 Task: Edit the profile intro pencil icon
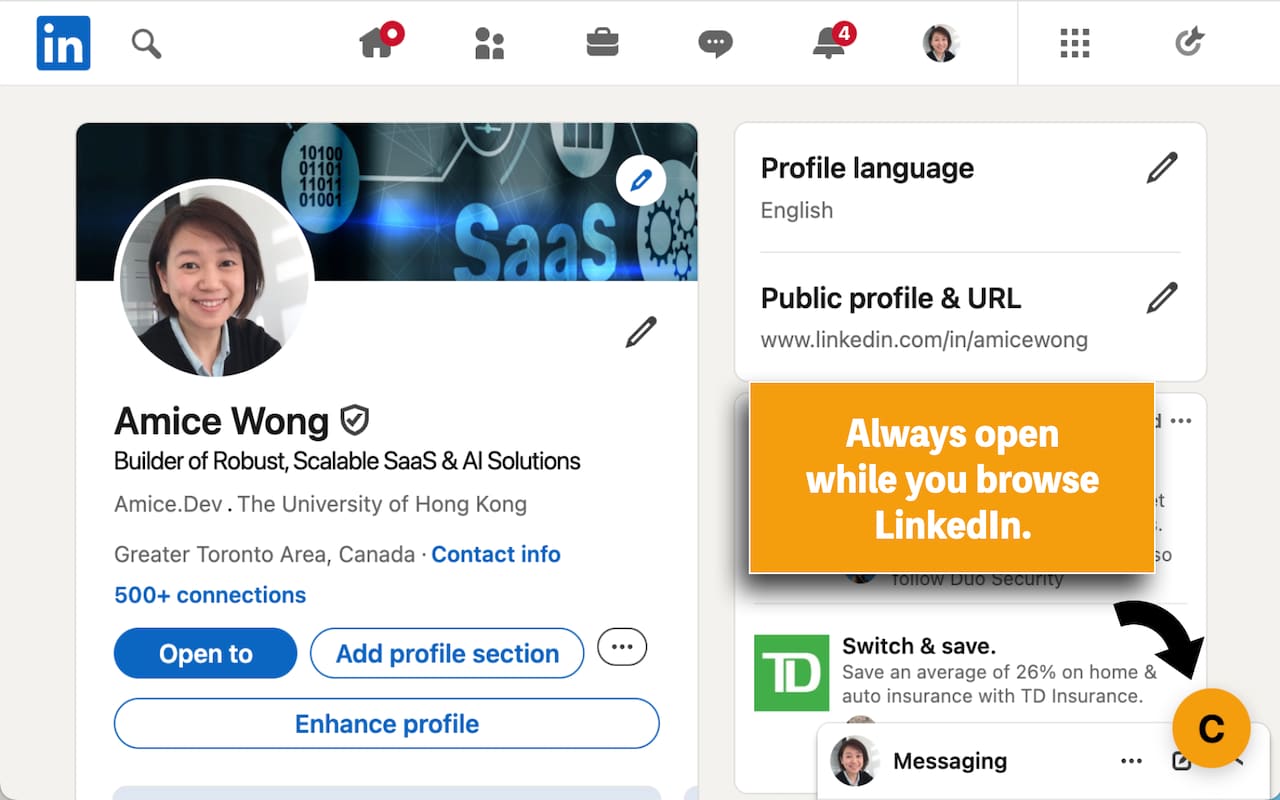[641, 332]
